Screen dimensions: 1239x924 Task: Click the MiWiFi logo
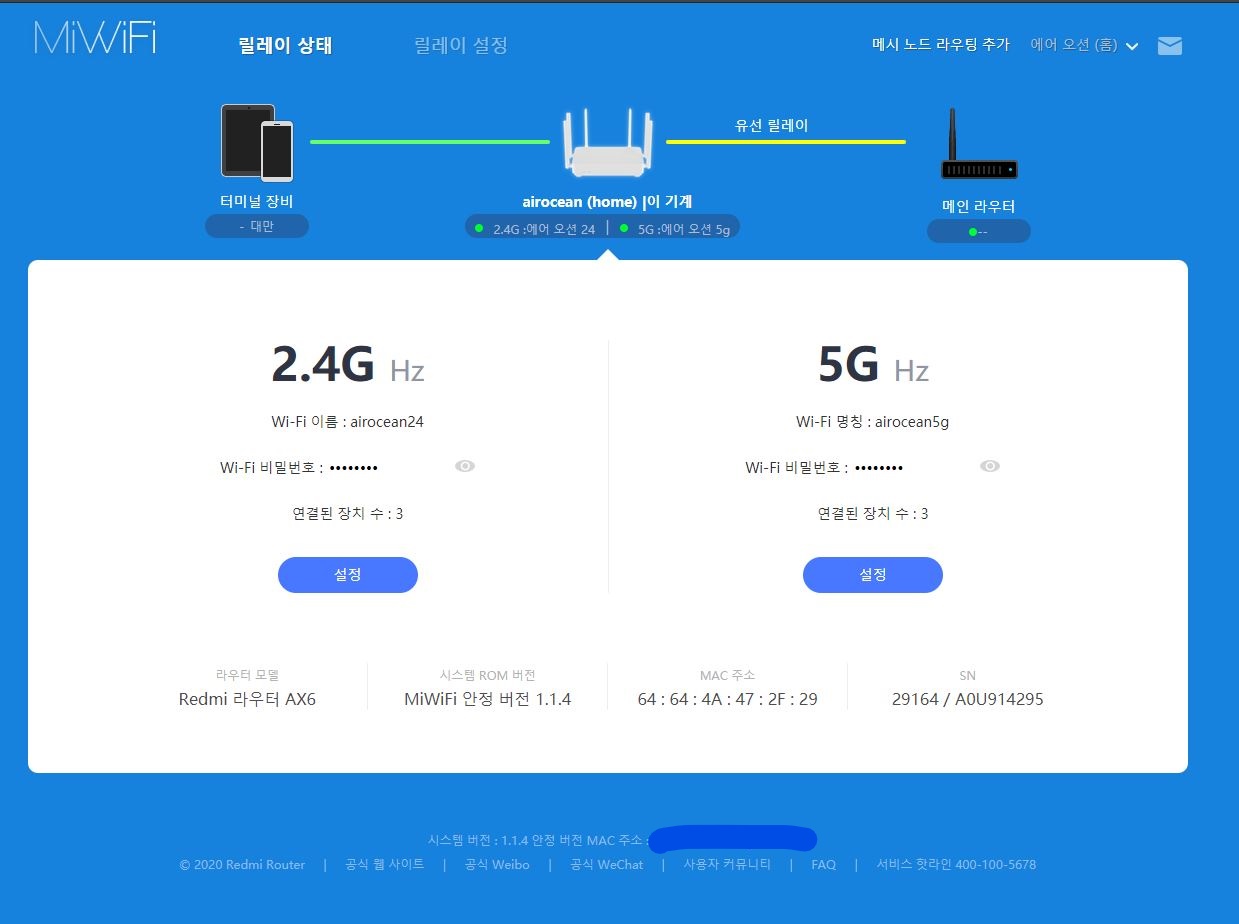95,37
